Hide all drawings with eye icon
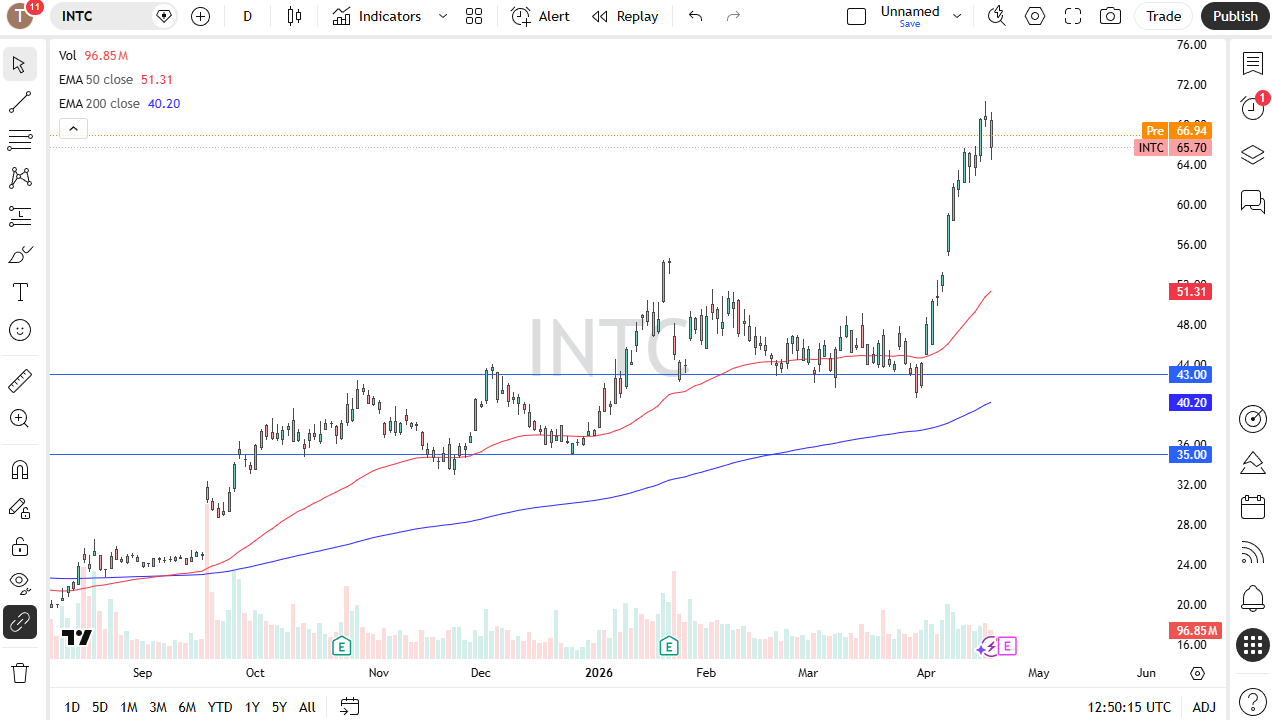 click(x=19, y=584)
